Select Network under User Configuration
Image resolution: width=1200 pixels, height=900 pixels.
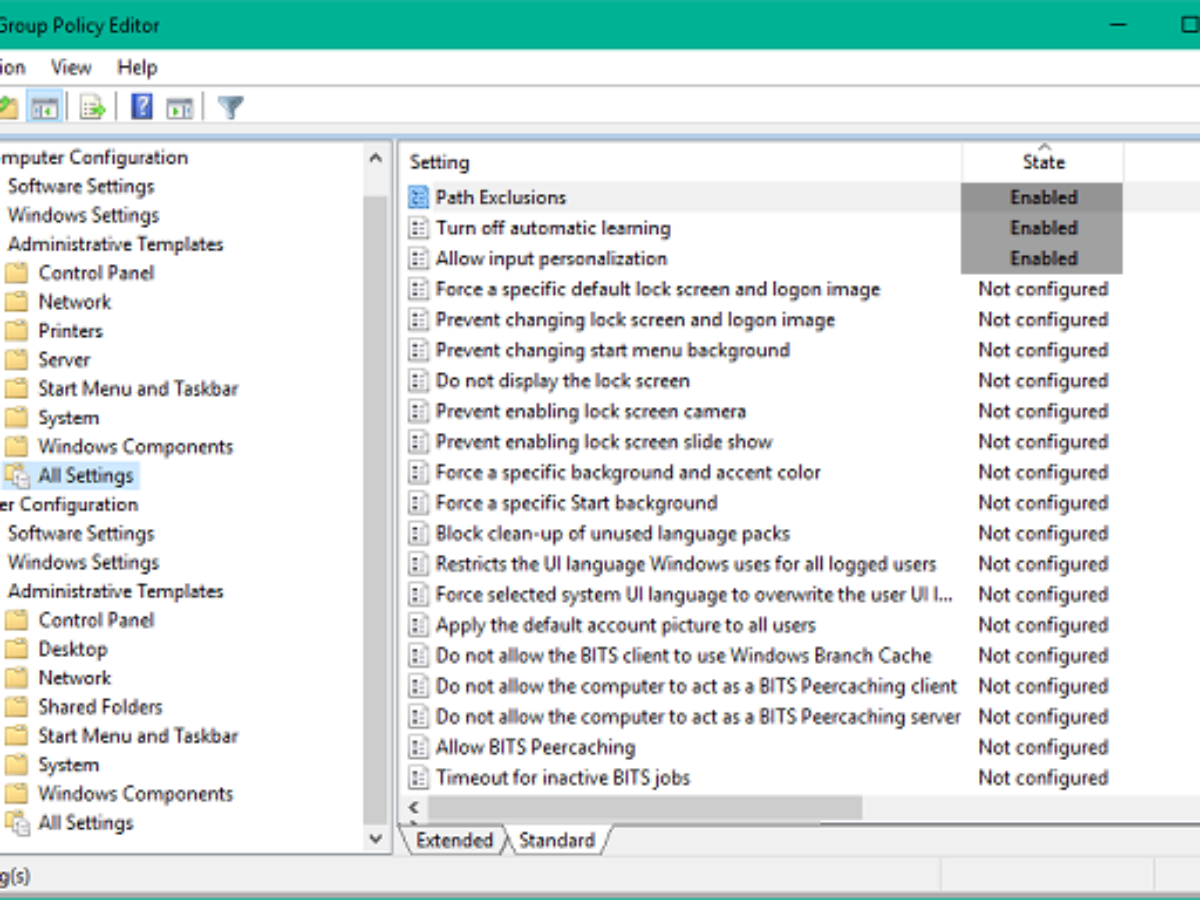tap(74, 678)
